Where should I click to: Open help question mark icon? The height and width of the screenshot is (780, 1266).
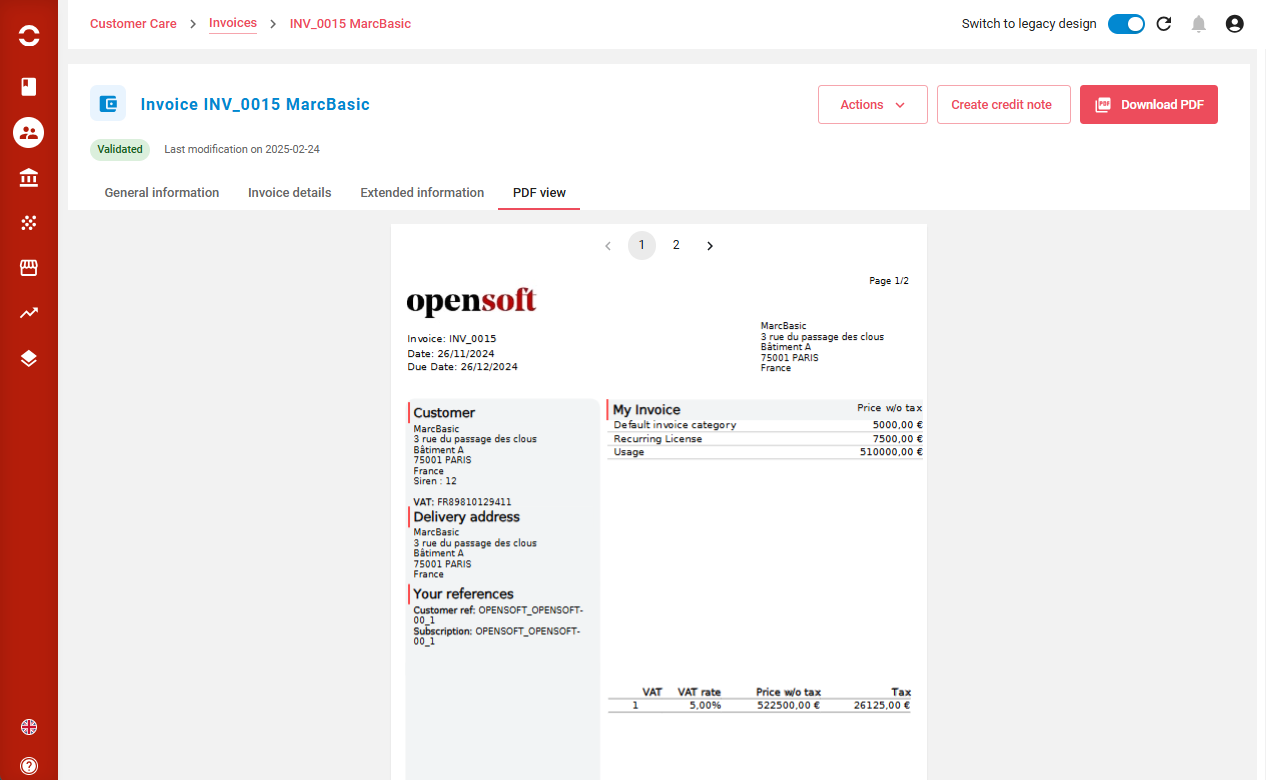coord(29,767)
